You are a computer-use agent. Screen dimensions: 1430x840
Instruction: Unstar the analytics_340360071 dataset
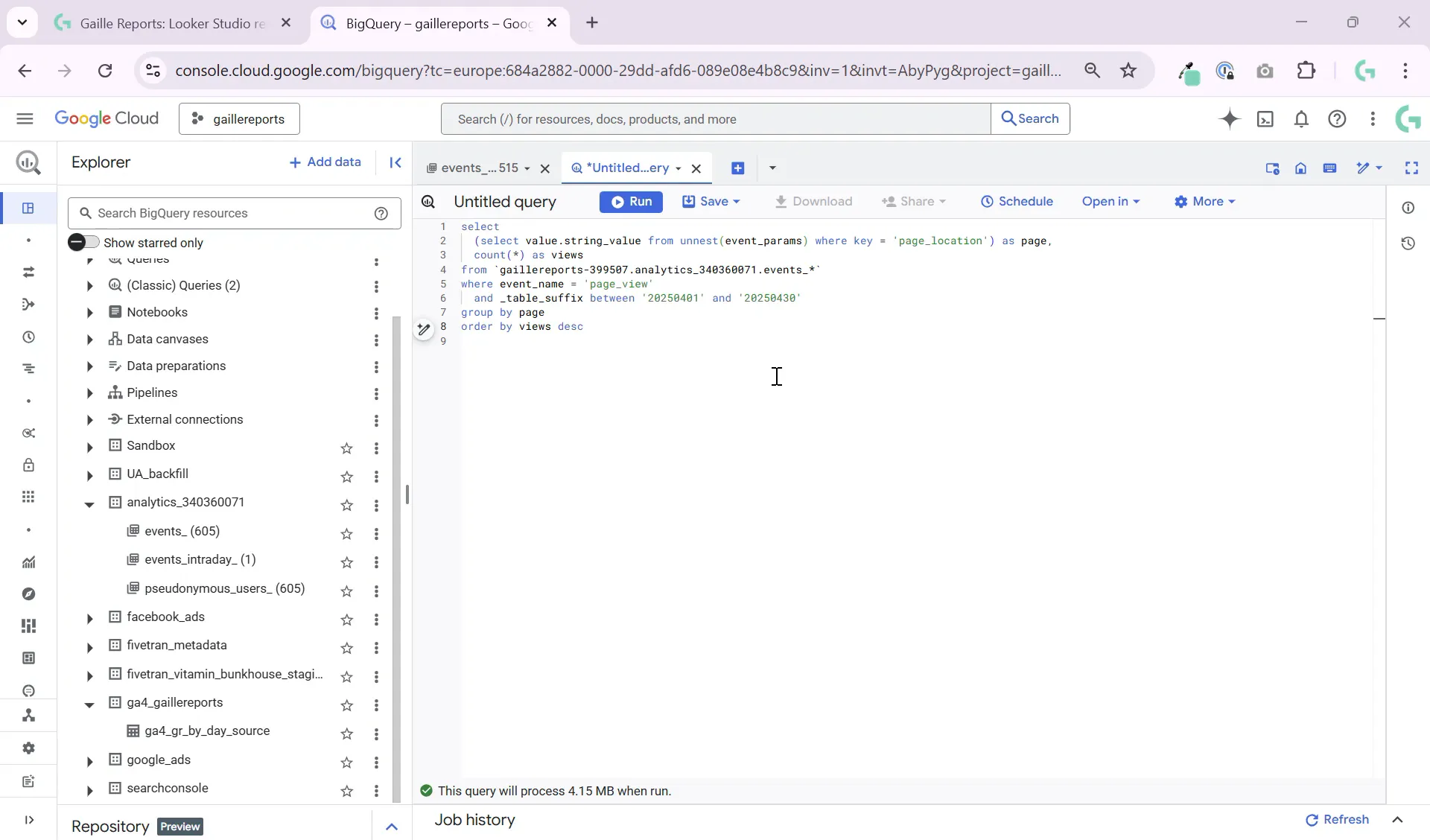pyautogui.click(x=347, y=506)
